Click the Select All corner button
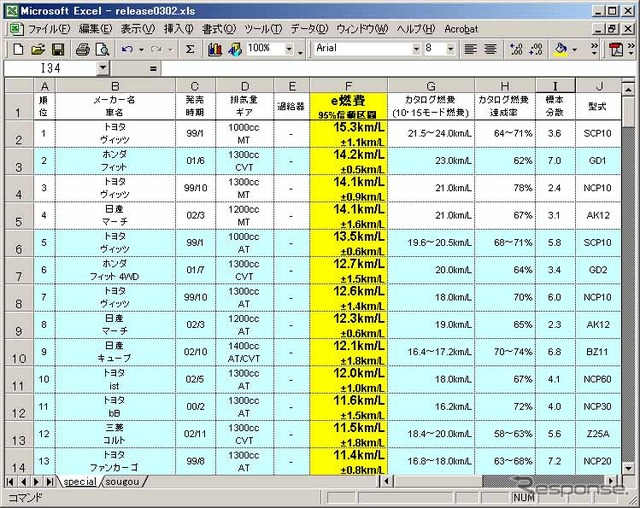640x508 pixels. [19, 86]
